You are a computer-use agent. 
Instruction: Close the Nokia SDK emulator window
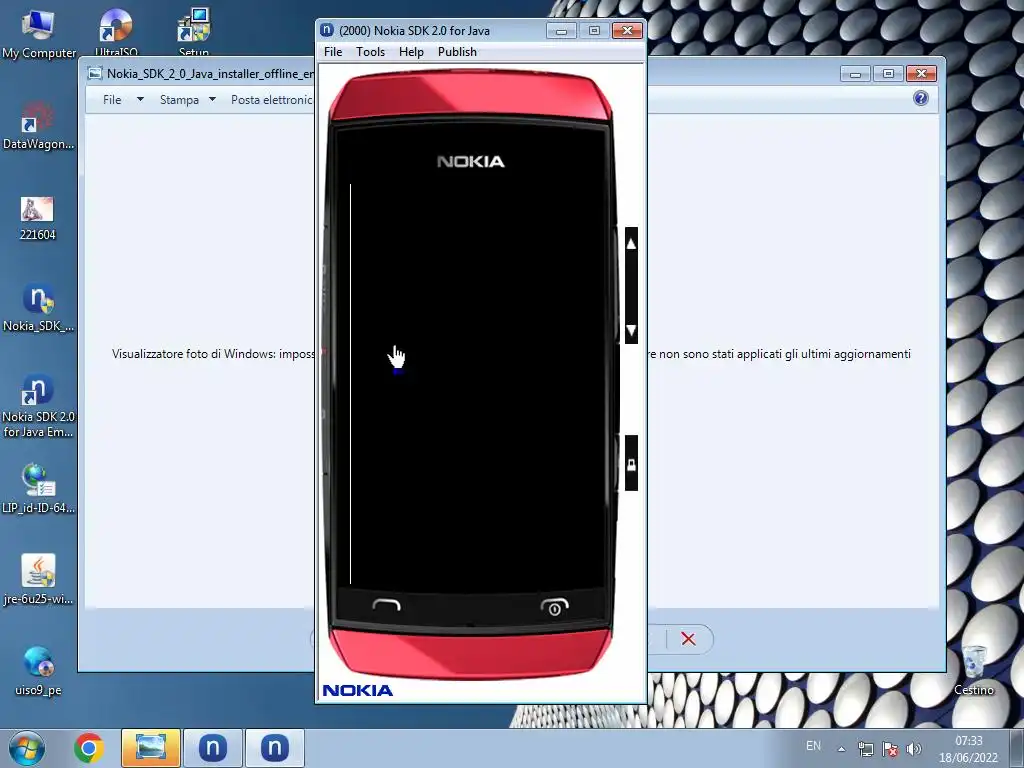(628, 31)
